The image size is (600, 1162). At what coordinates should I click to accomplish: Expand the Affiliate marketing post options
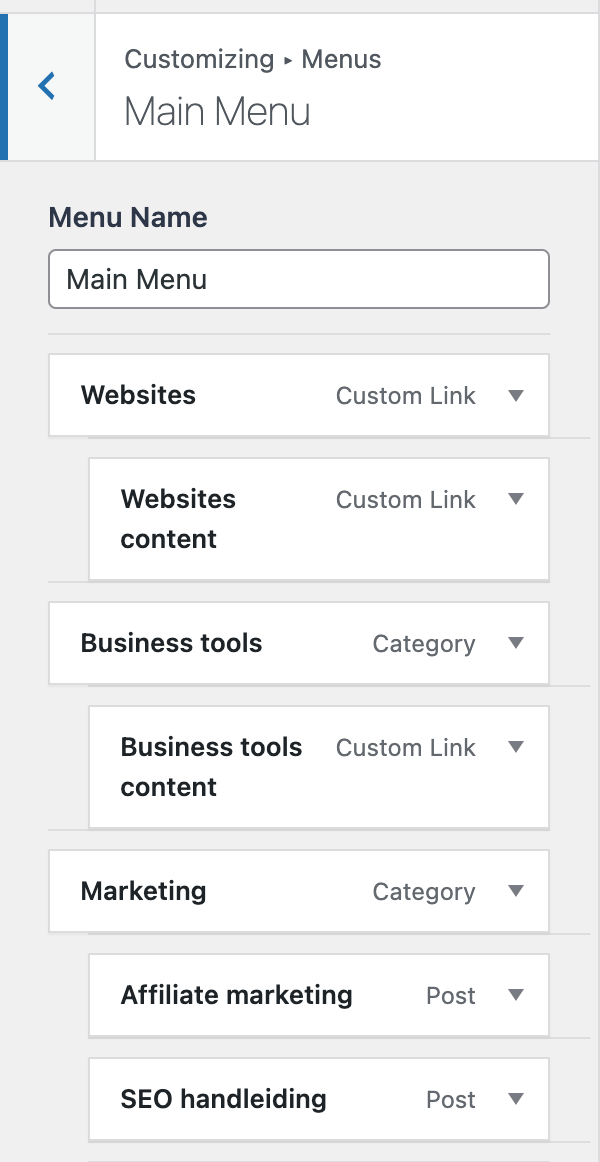point(516,995)
